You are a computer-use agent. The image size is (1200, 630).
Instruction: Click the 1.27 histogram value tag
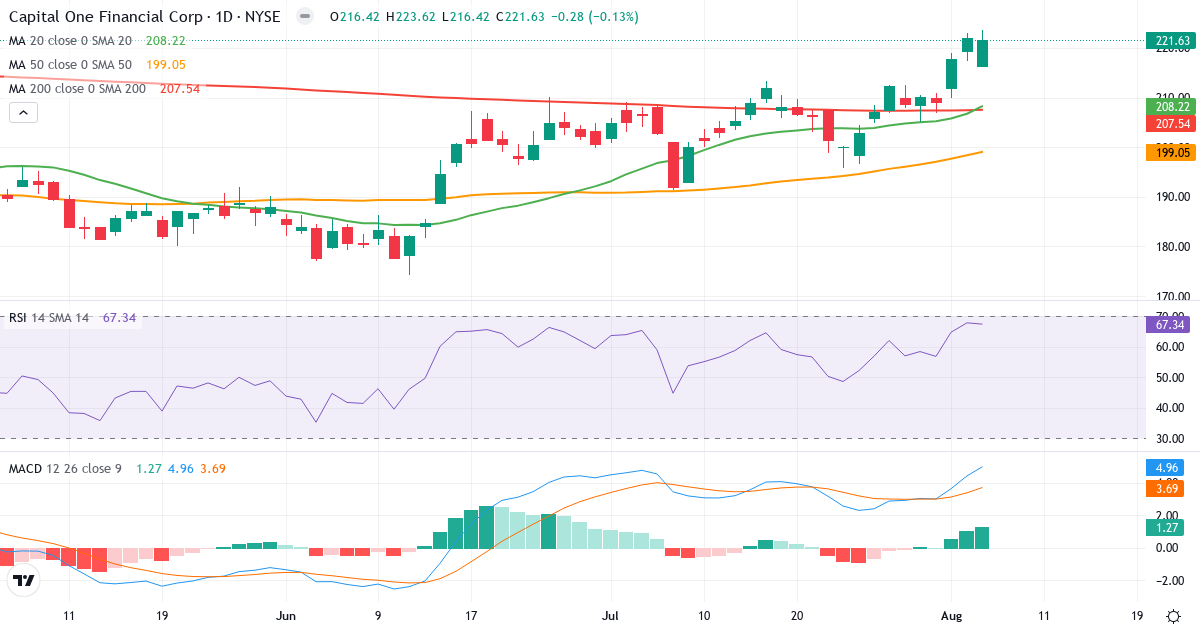[x=1166, y=527]
